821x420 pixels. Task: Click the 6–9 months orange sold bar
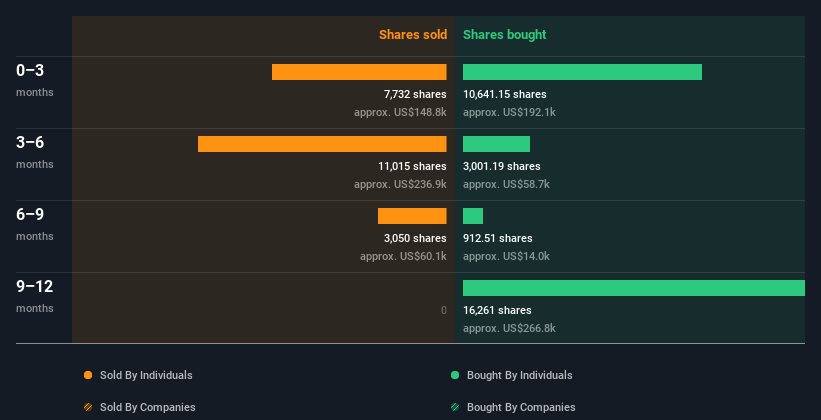pyautogui.click(x=412, y=216)
